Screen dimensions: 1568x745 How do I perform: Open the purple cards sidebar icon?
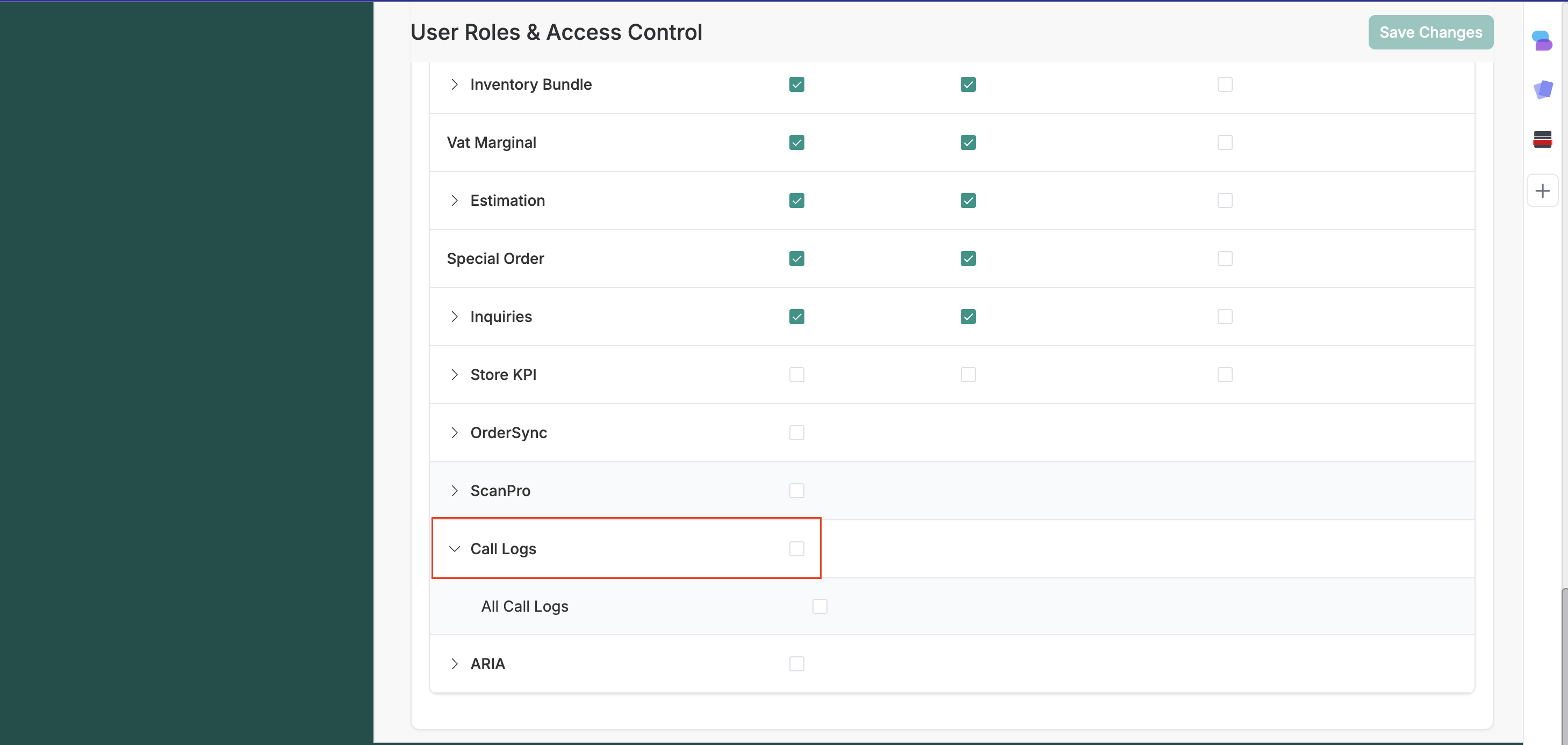pyautogui.click(x=1542, y=90)
